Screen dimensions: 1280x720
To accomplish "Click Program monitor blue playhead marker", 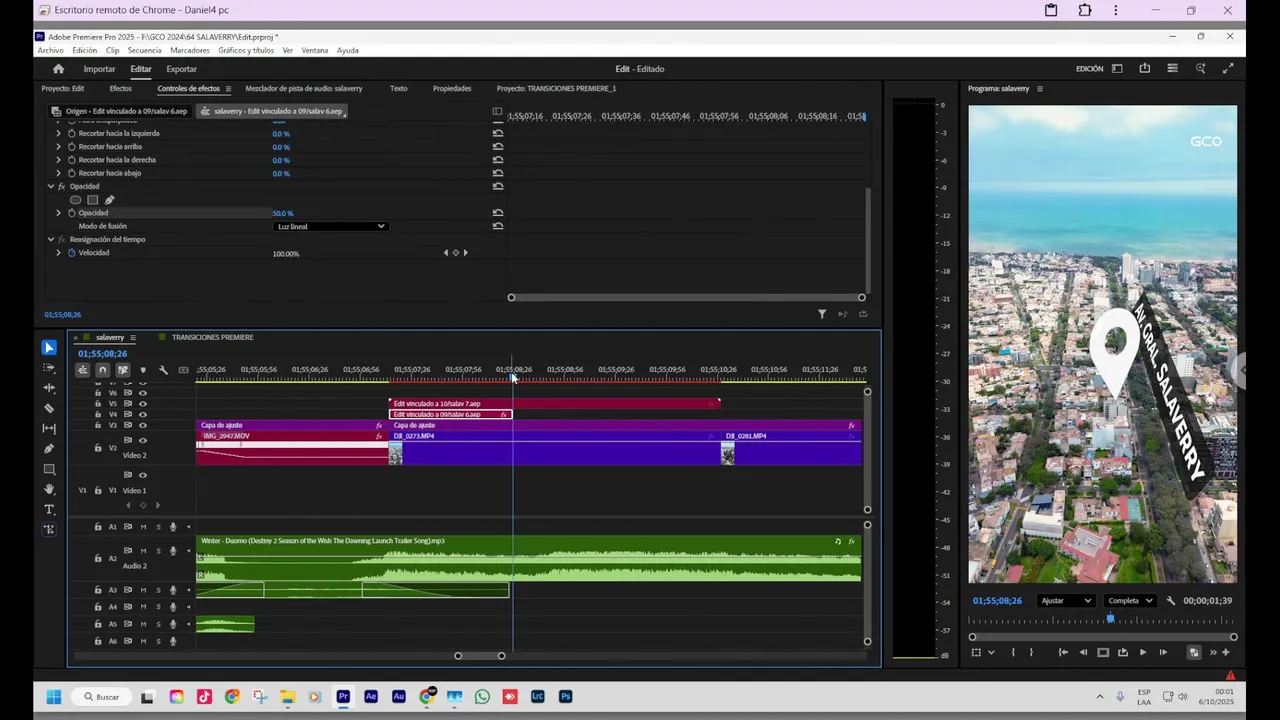I will pyautogui.click(x=1110, y=619).
